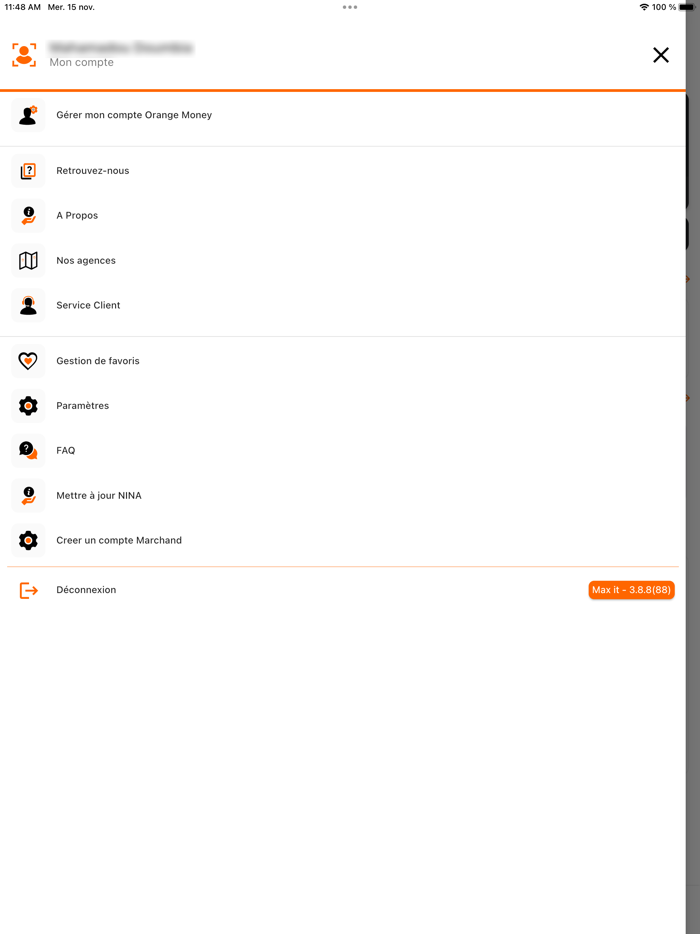
Task: Click the FAQ question mark icon
Action: click(28, 450)
